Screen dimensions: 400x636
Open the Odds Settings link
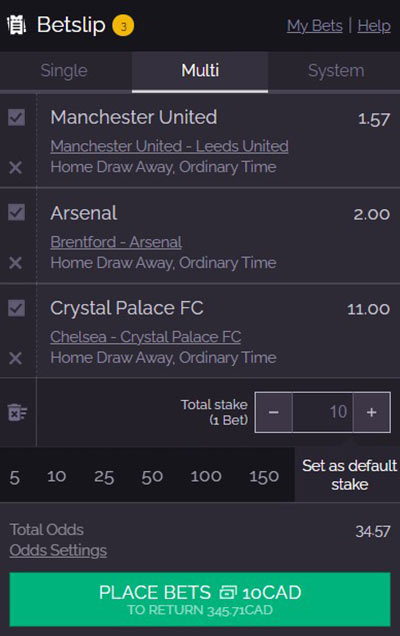point(58,550)
